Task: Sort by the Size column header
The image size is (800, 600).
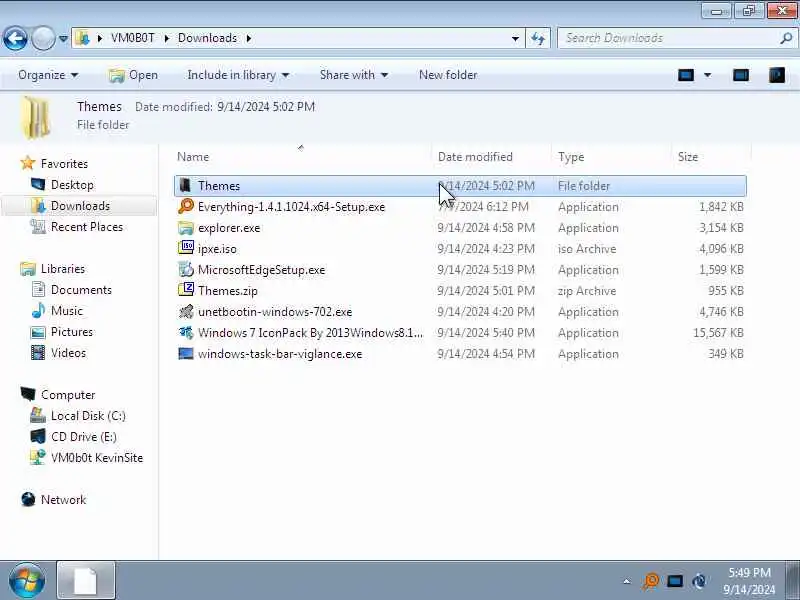Action: coord(711,157)
